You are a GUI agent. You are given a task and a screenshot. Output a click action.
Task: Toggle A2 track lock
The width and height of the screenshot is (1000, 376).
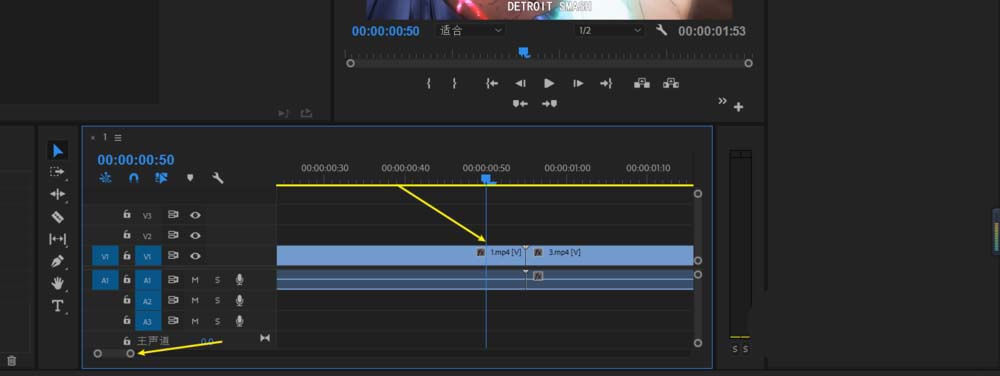point(127,300)
